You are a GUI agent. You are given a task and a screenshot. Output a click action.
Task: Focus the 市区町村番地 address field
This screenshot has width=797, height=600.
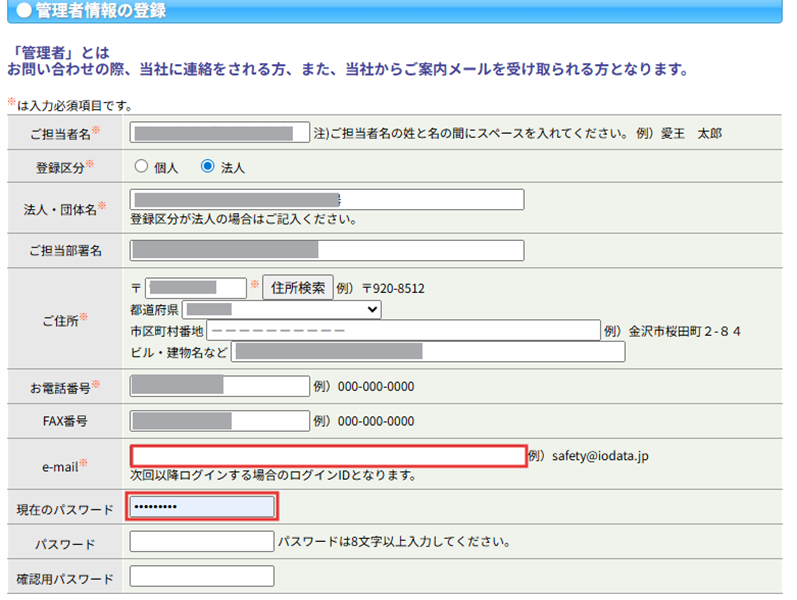[403, 330]
